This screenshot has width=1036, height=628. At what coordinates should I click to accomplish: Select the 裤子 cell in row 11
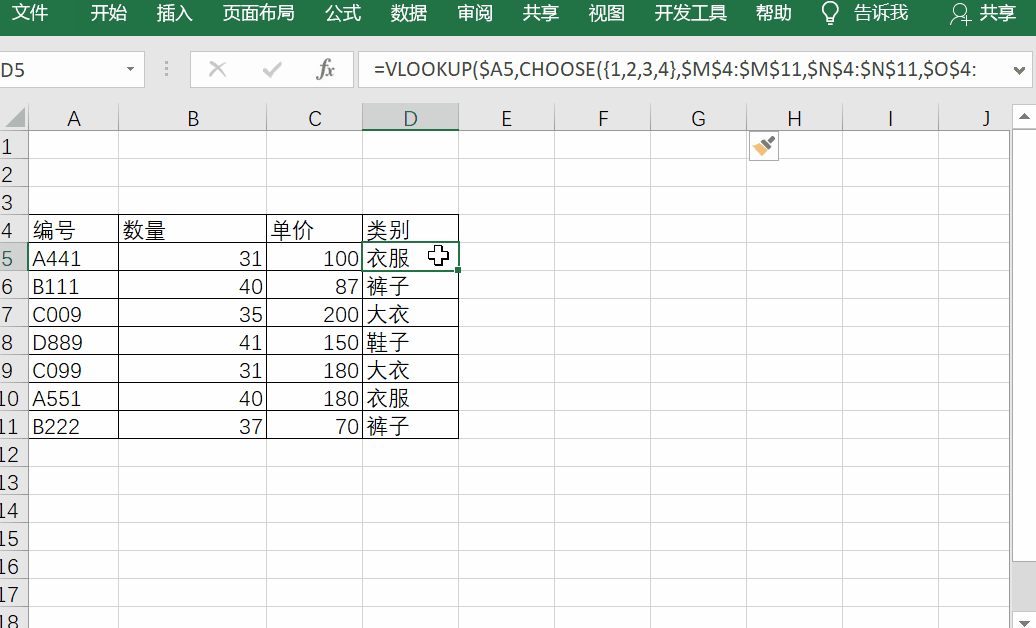pyautogui.click(x=410, y=426)
